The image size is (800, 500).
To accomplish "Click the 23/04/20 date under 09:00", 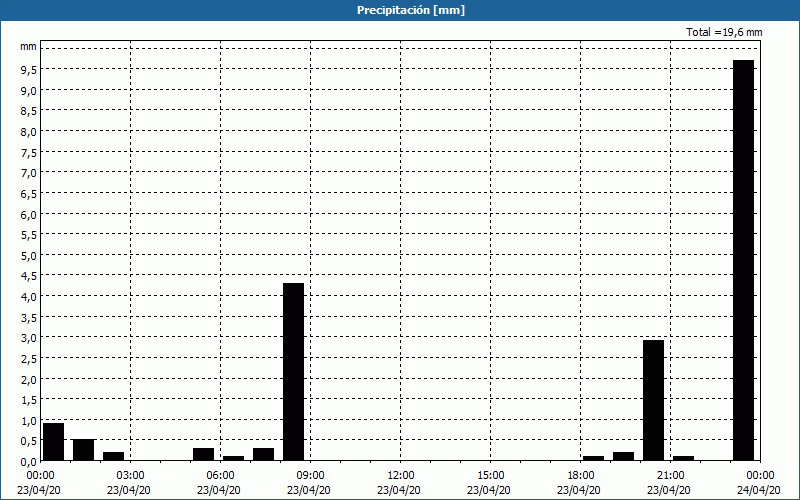I will click(309, 490).
